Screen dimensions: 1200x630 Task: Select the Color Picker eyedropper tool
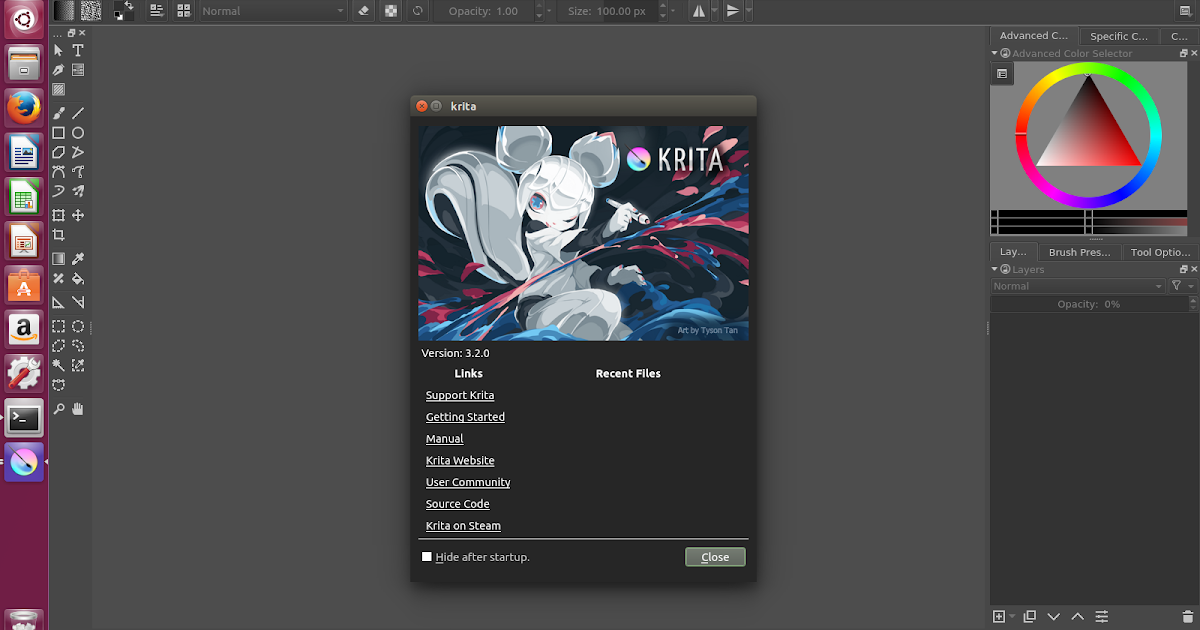point(78,259)
